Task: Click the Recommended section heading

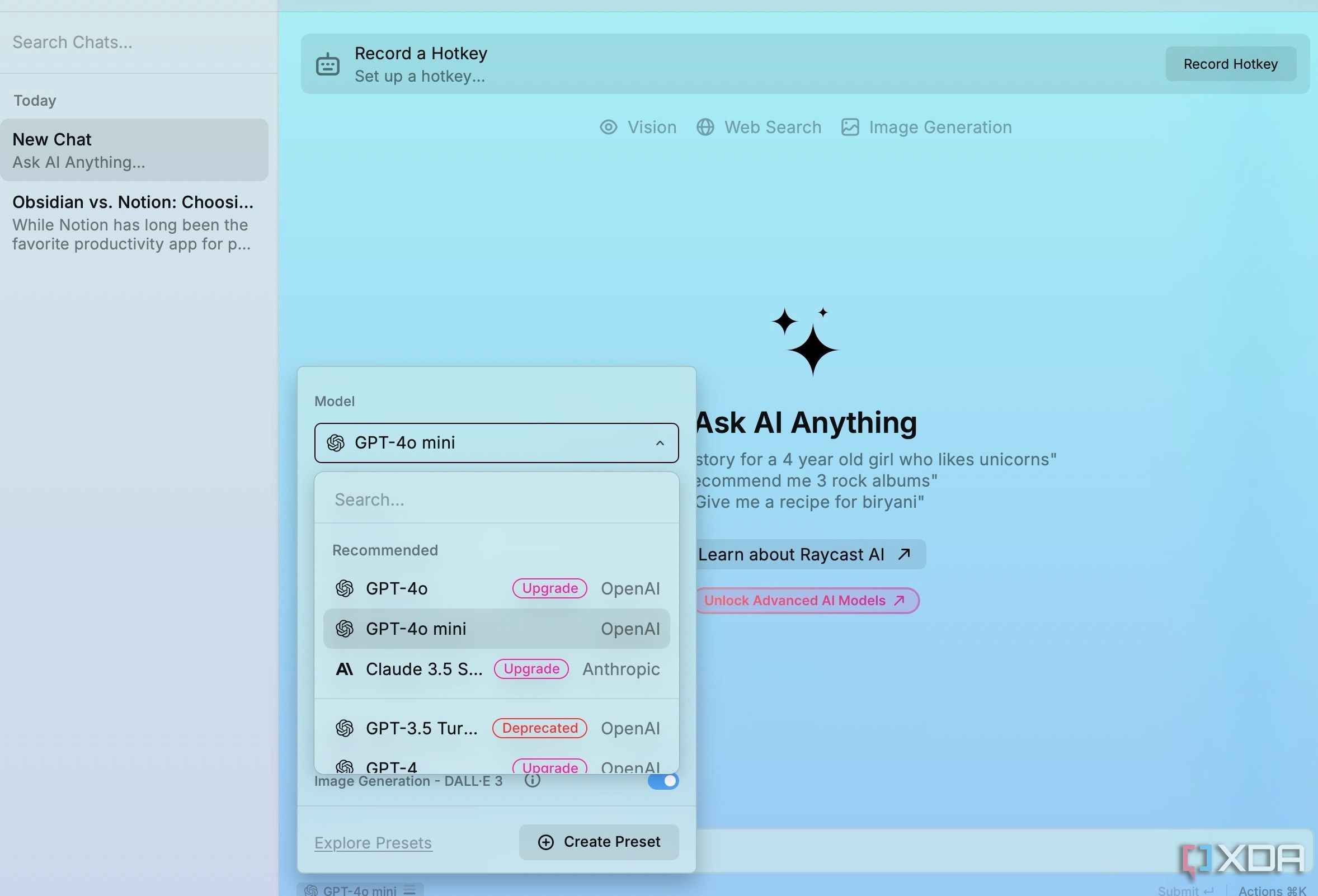Action: [x=385, y=550]
